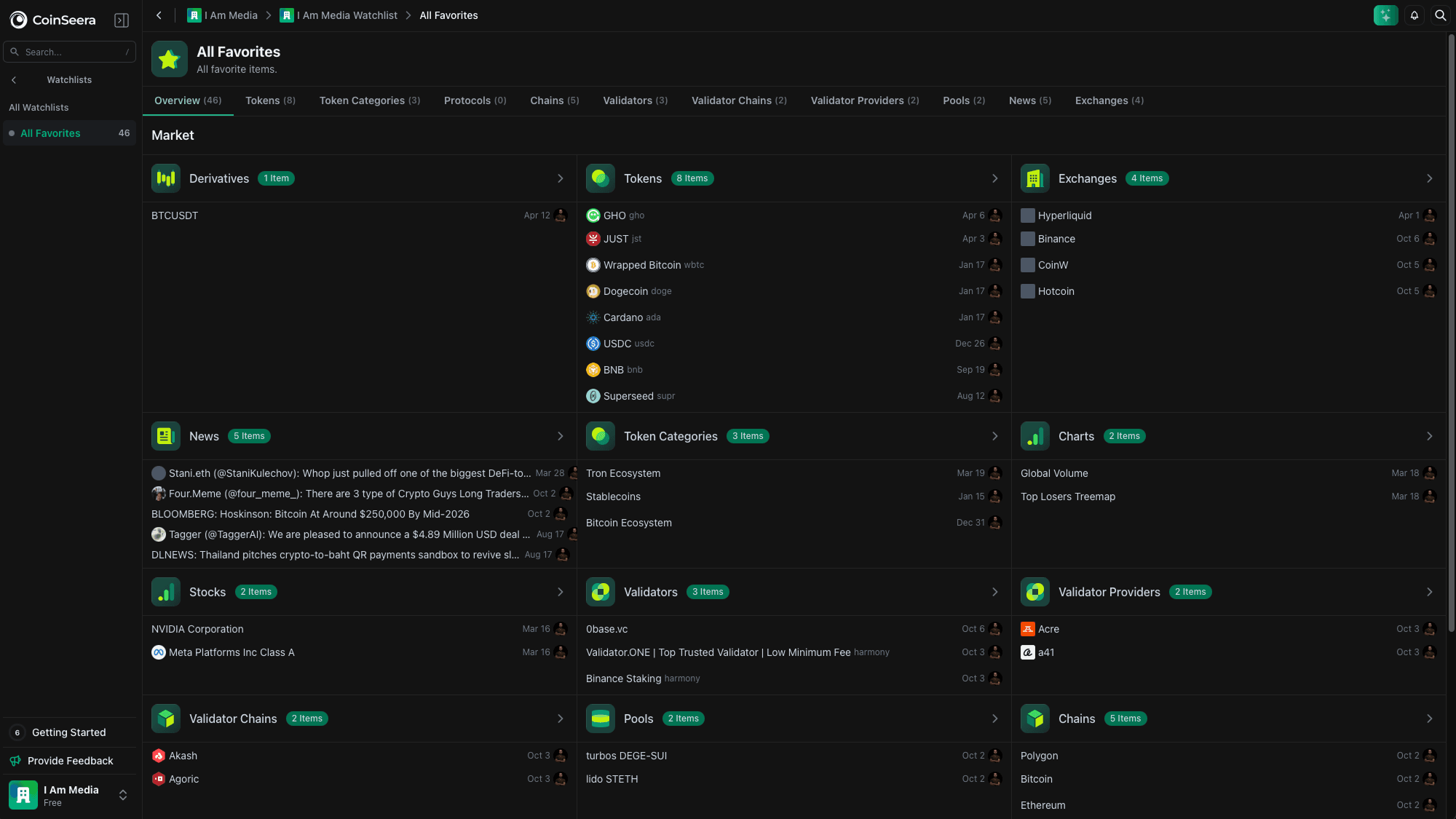Image resolution: width=1456 pixels, height=819 pixels.
Task: Click the Meta Platforms logo icon
Action: point(159,652)
